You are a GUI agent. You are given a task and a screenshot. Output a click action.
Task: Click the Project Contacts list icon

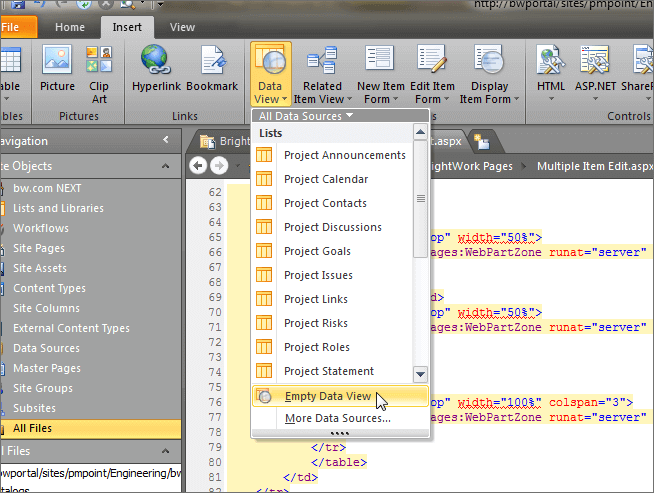[264, 203]
